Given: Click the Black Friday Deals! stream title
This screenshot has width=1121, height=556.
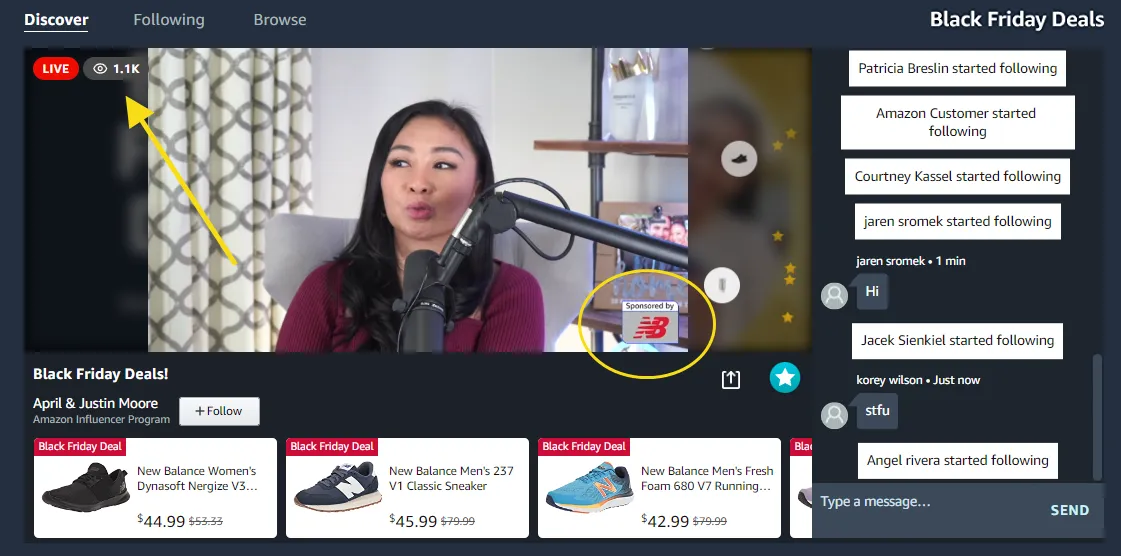Looking at the screenshot, I should coord(101,374).
